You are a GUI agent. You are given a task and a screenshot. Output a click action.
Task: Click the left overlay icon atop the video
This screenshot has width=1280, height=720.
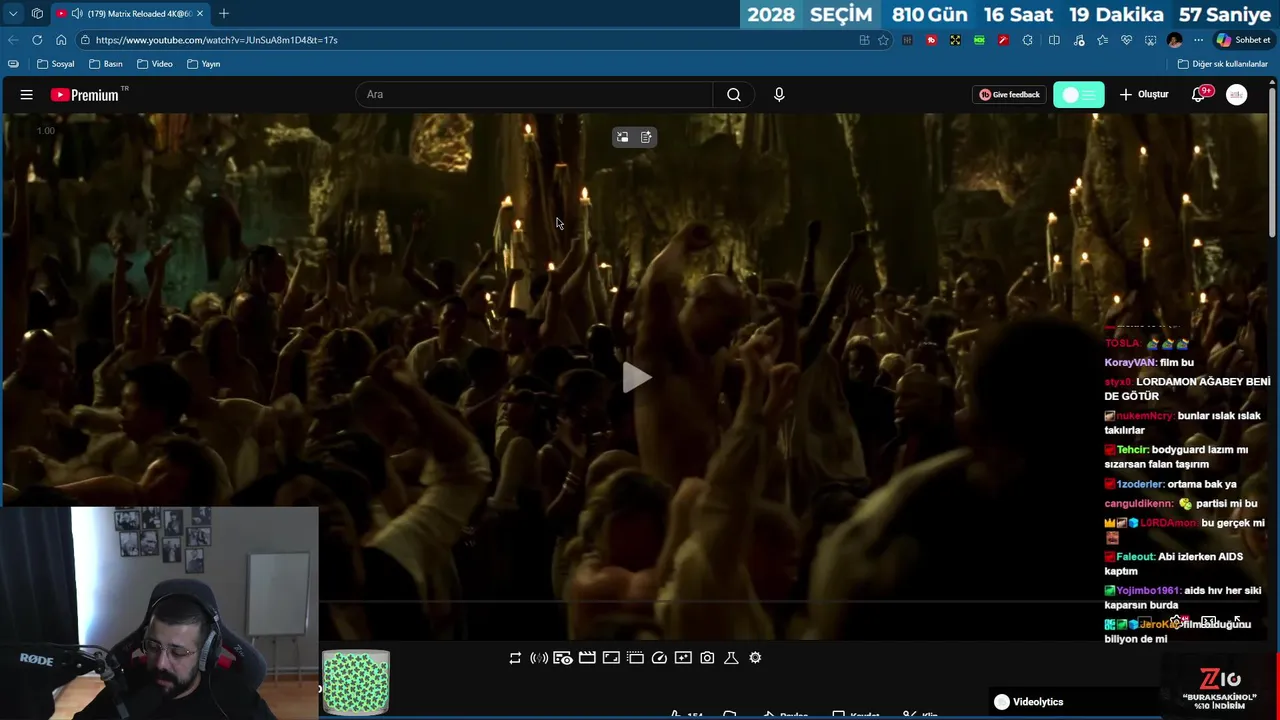point(622,137)
